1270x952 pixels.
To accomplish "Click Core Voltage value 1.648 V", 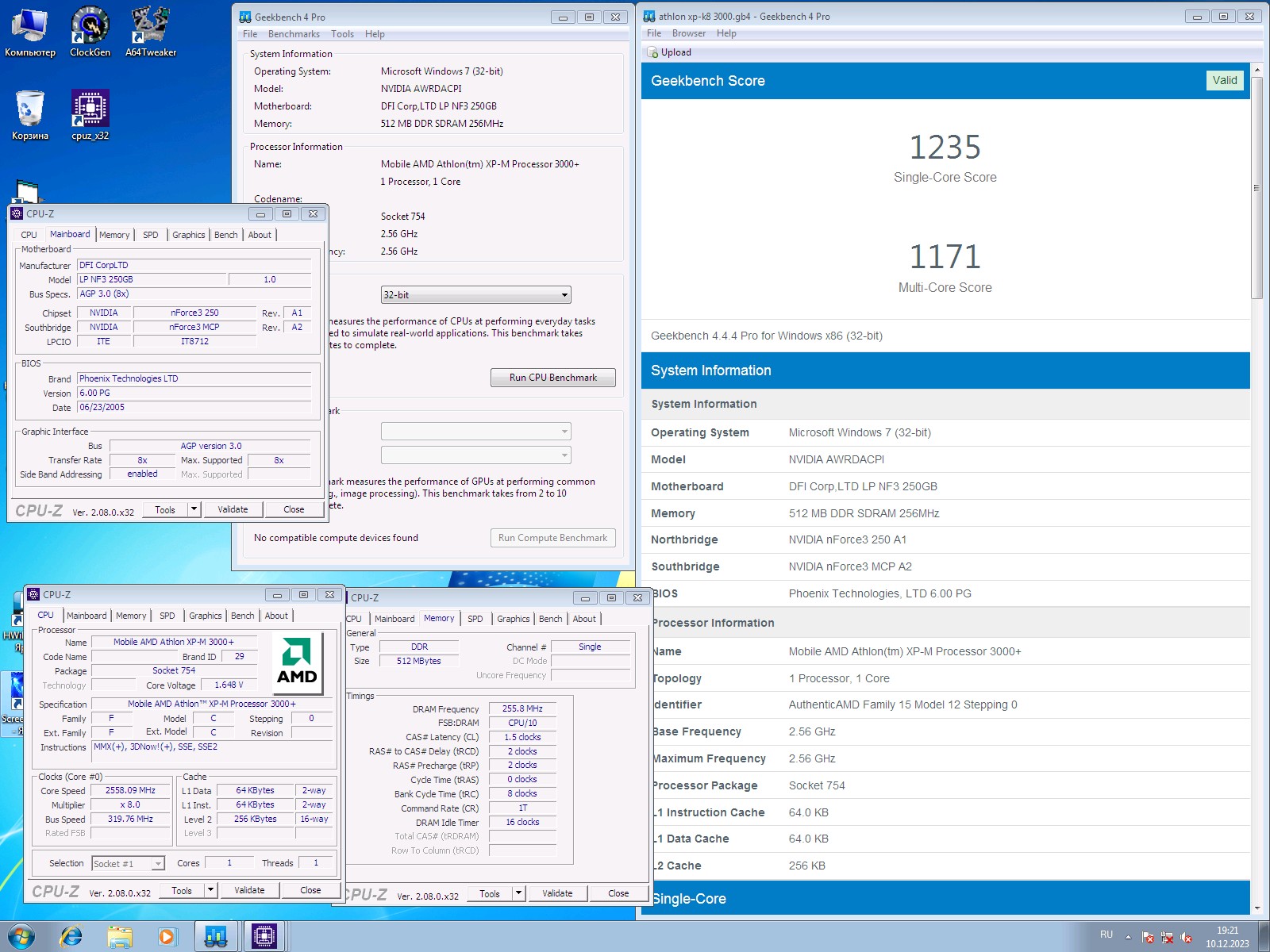I will click(229, 685).
